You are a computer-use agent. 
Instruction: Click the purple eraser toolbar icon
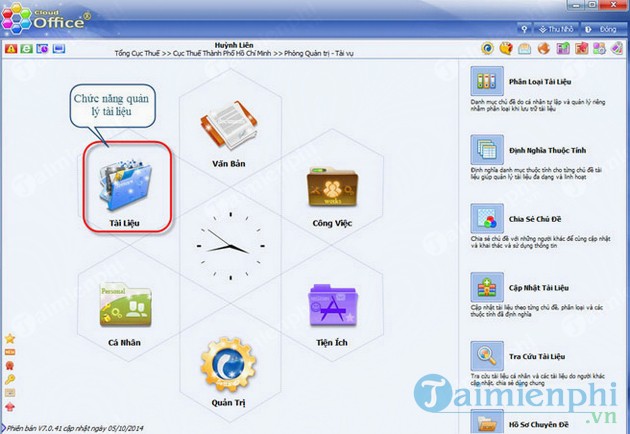(617, 49)
